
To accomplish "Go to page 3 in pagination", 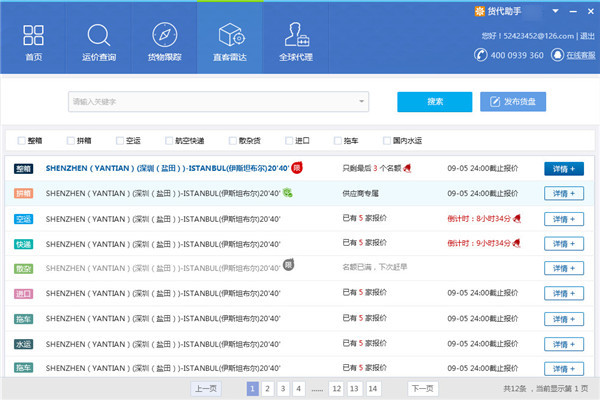I will [284, 388].
